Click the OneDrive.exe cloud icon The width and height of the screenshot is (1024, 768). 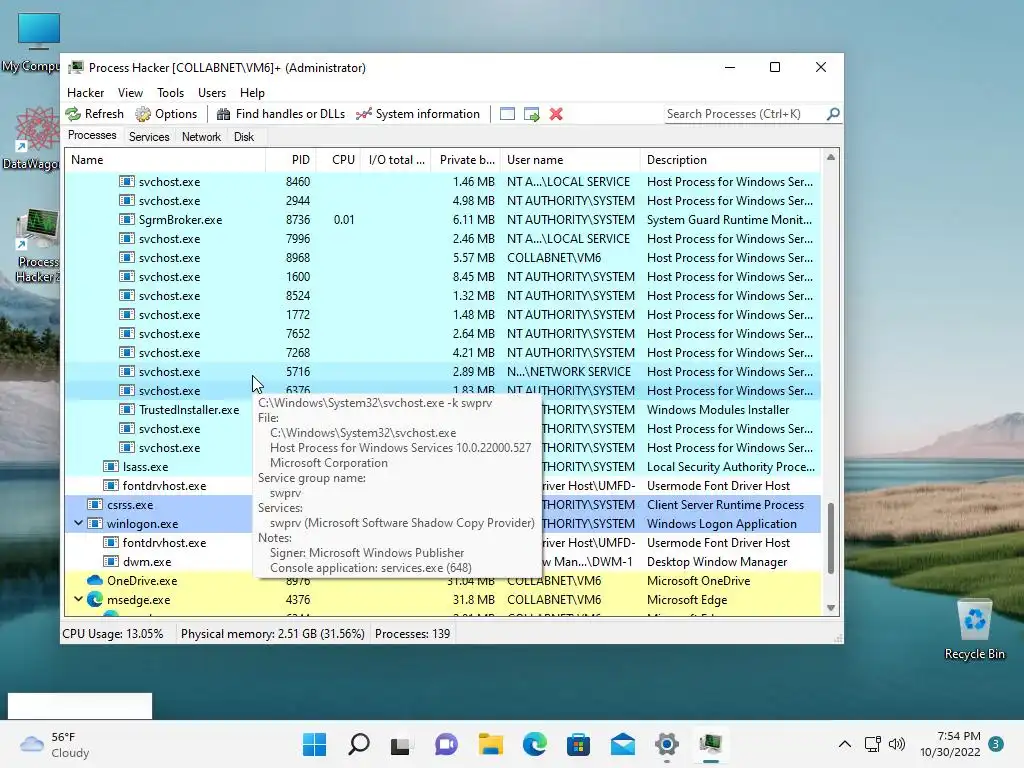click(x=95, y=581)
